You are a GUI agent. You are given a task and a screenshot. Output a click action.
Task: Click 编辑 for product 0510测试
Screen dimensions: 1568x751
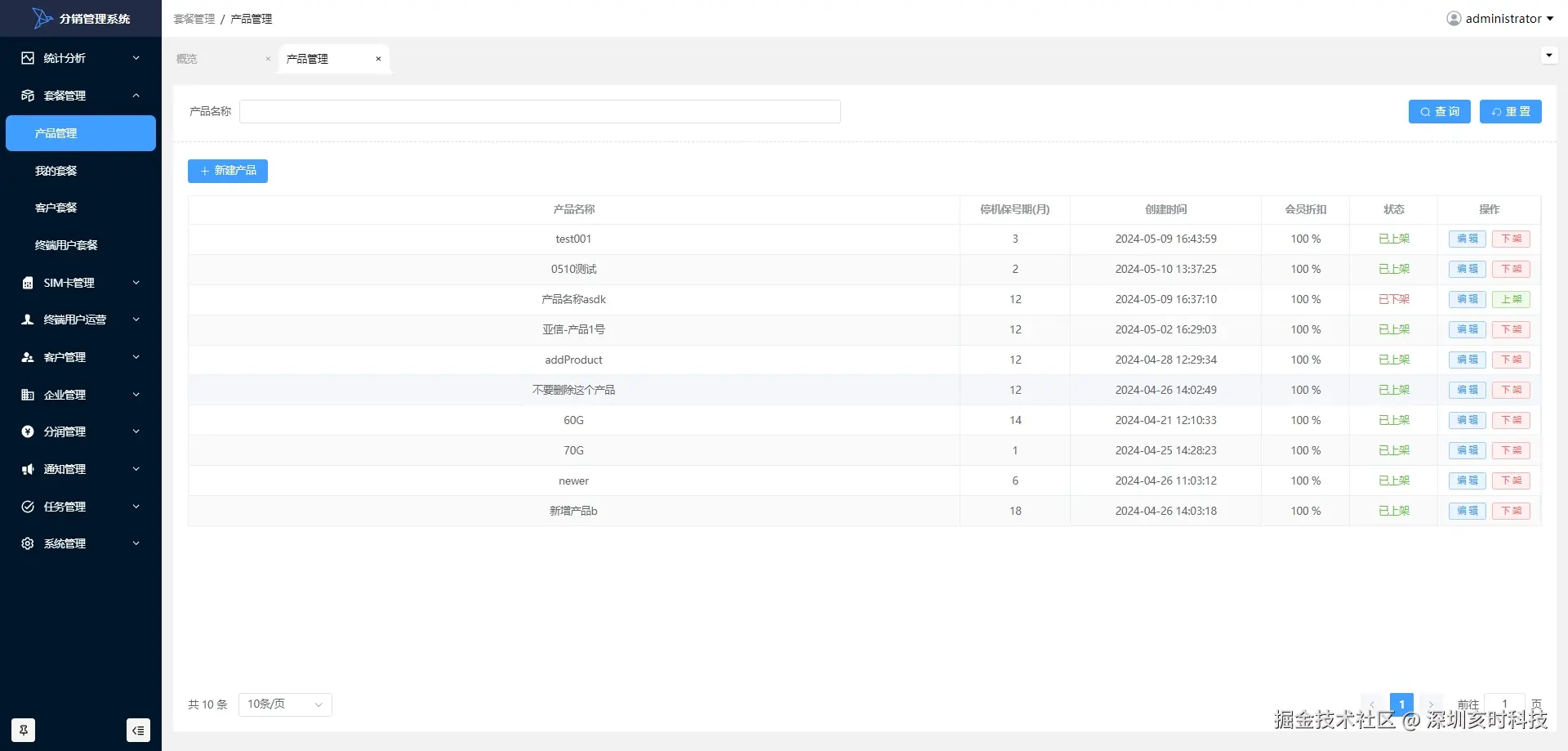tap(1468, 269)
